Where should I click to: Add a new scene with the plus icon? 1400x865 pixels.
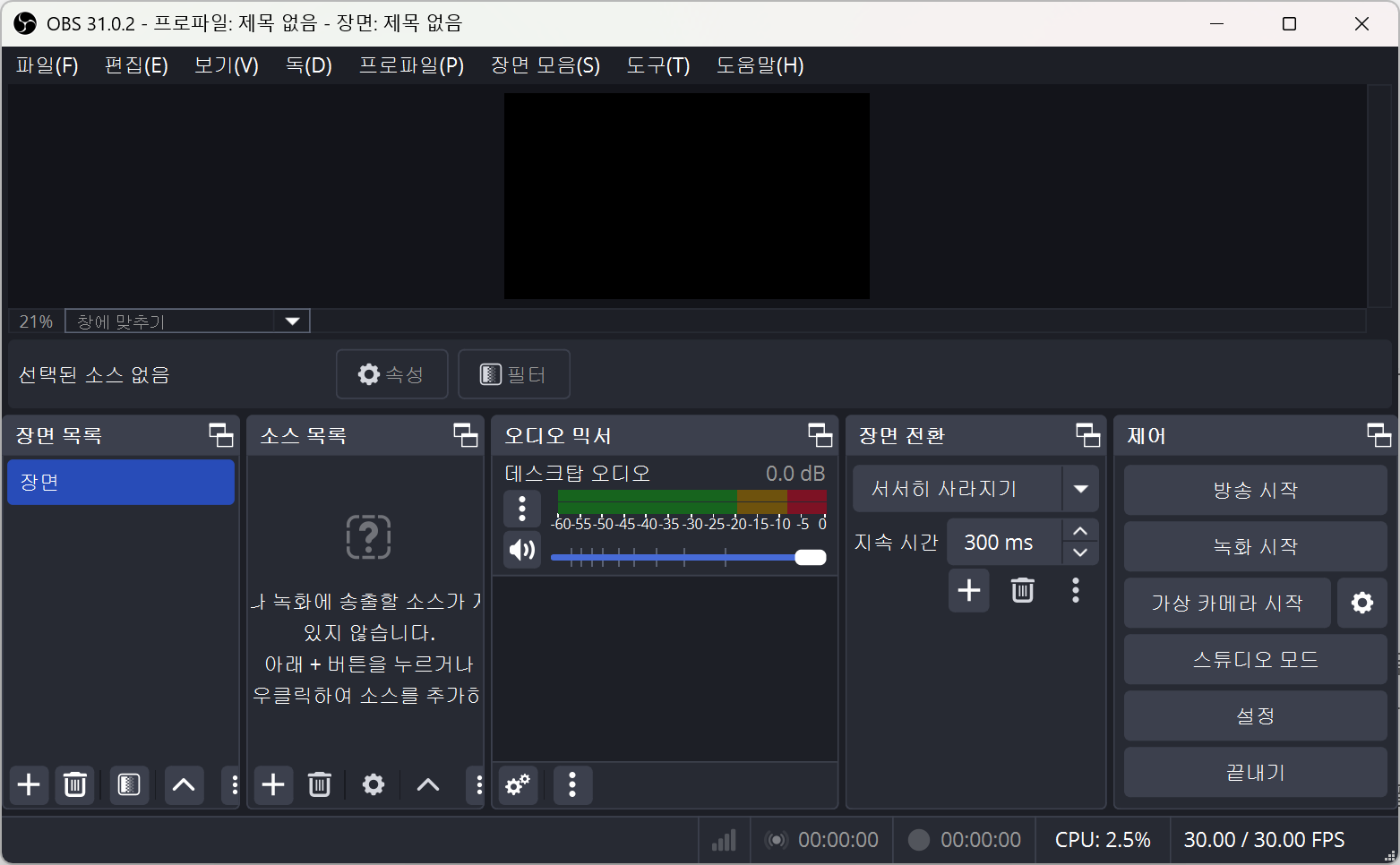pyautogui.click(x=28, y=785)
